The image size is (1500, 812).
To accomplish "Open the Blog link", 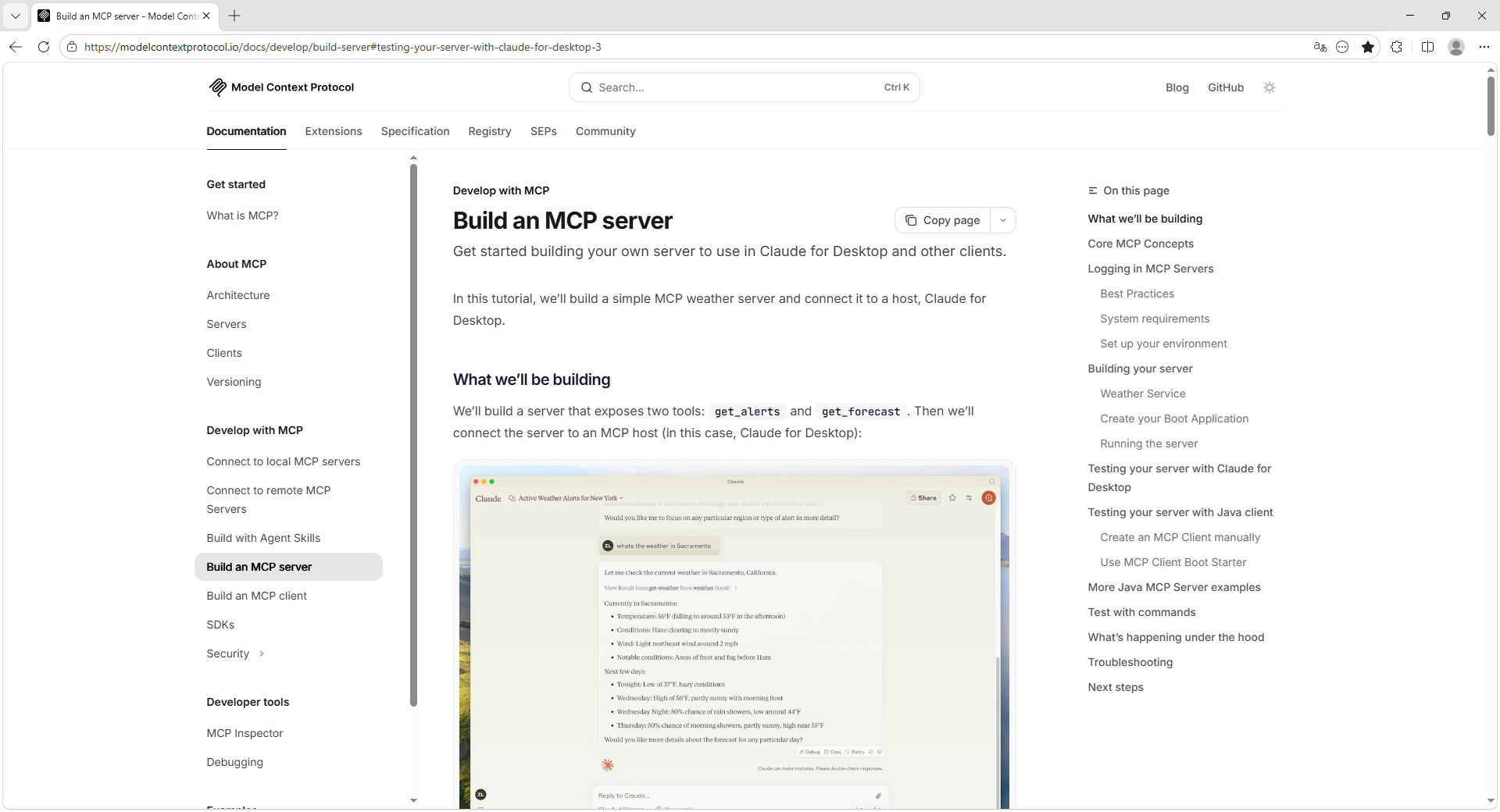I will (1177, 87).
